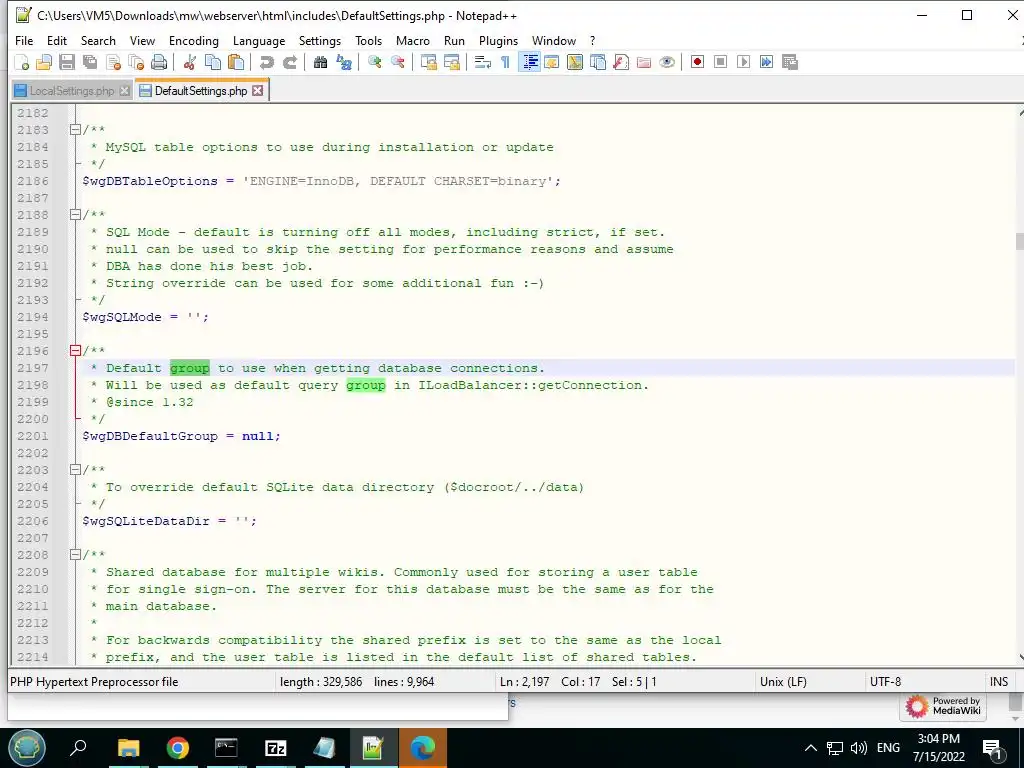Open the Document List icon
Screen dimensions: 1024x768
tap(598, 62)
